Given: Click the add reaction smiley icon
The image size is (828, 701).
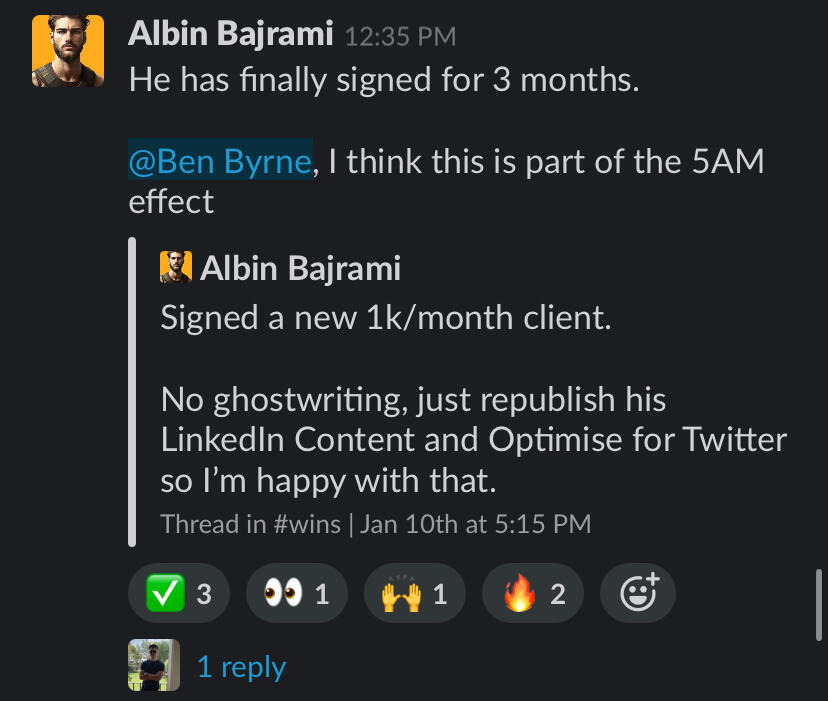Looking at the screenshot, I should (x=637, y=595).
